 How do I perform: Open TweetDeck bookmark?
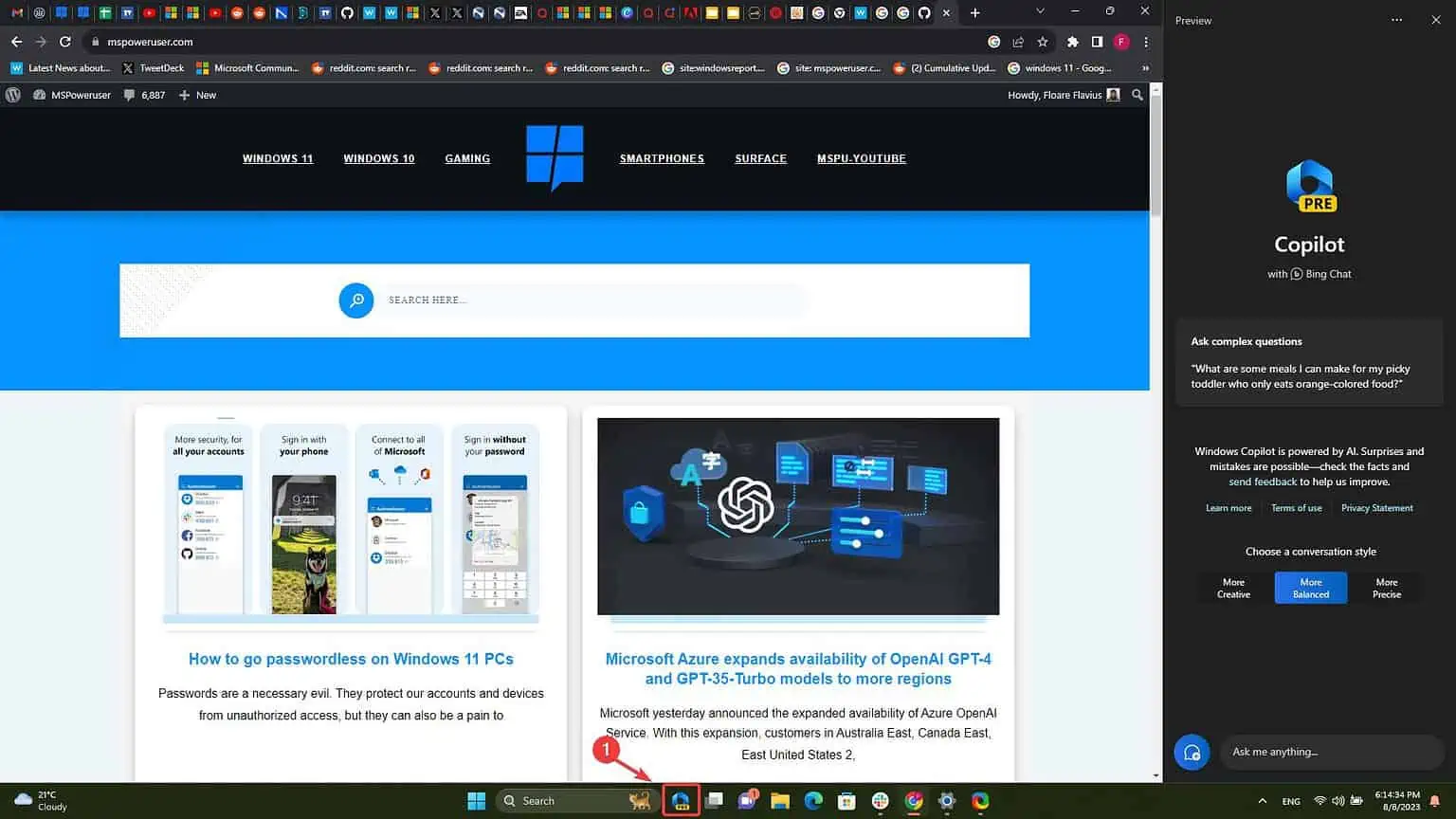[x=154, y=68]
